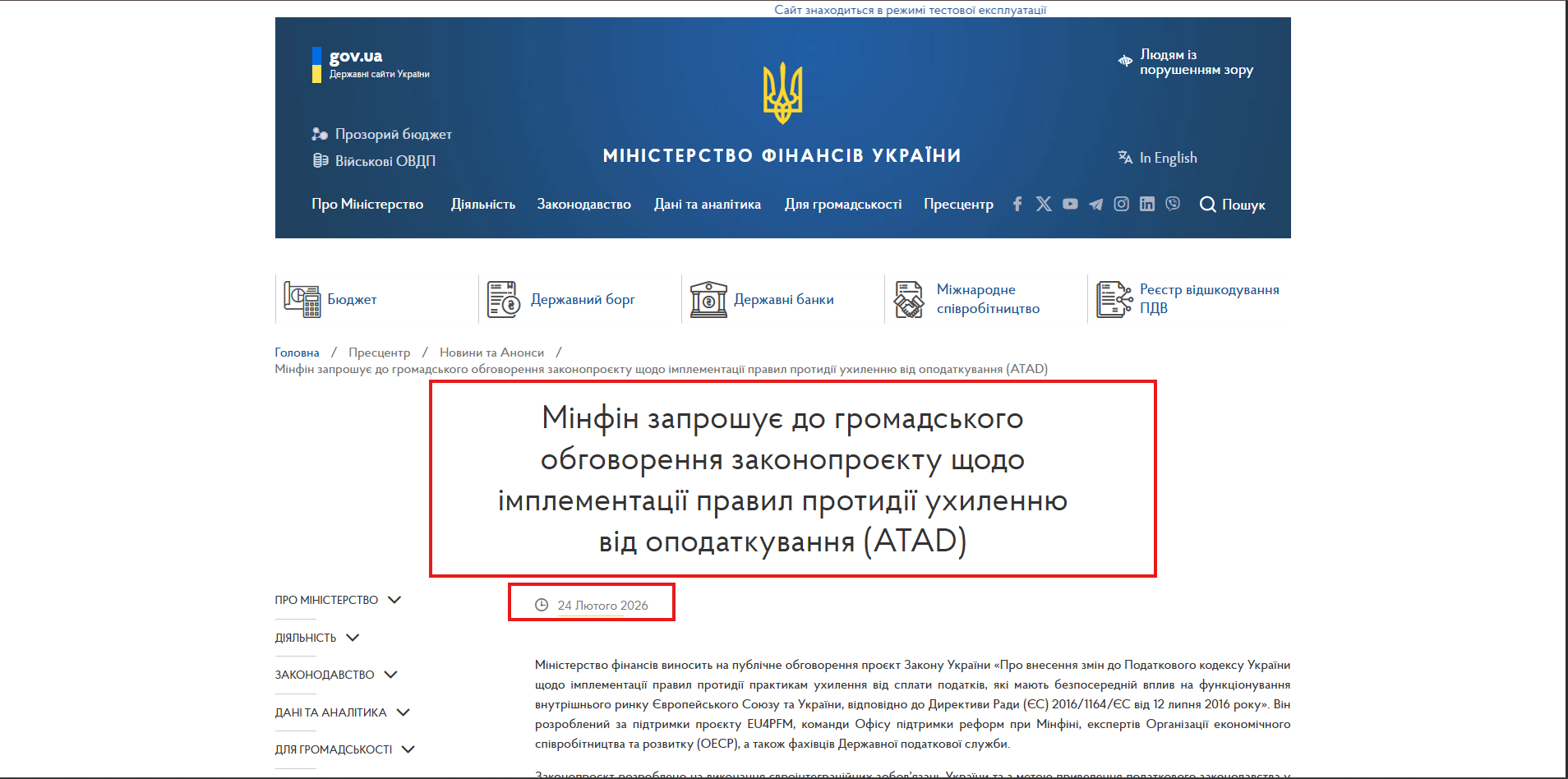Image resolution: width=1568 pixels, height=779 pixels.
Task: Open the Viber social icon
Action: [1173, 204]
